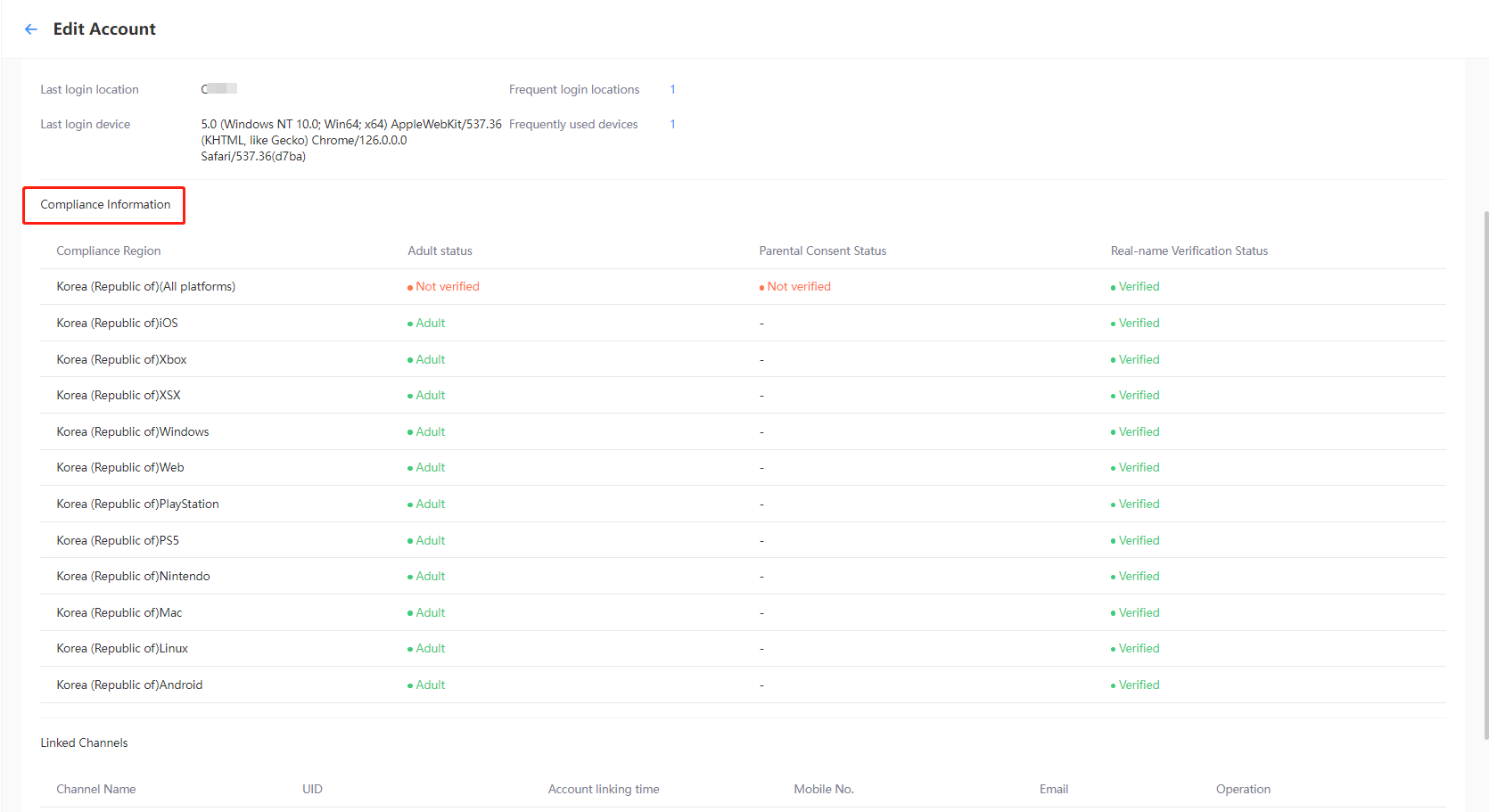Open the Frequently used devices count link
Screen dimensions: 1489x812
point(672,125)
